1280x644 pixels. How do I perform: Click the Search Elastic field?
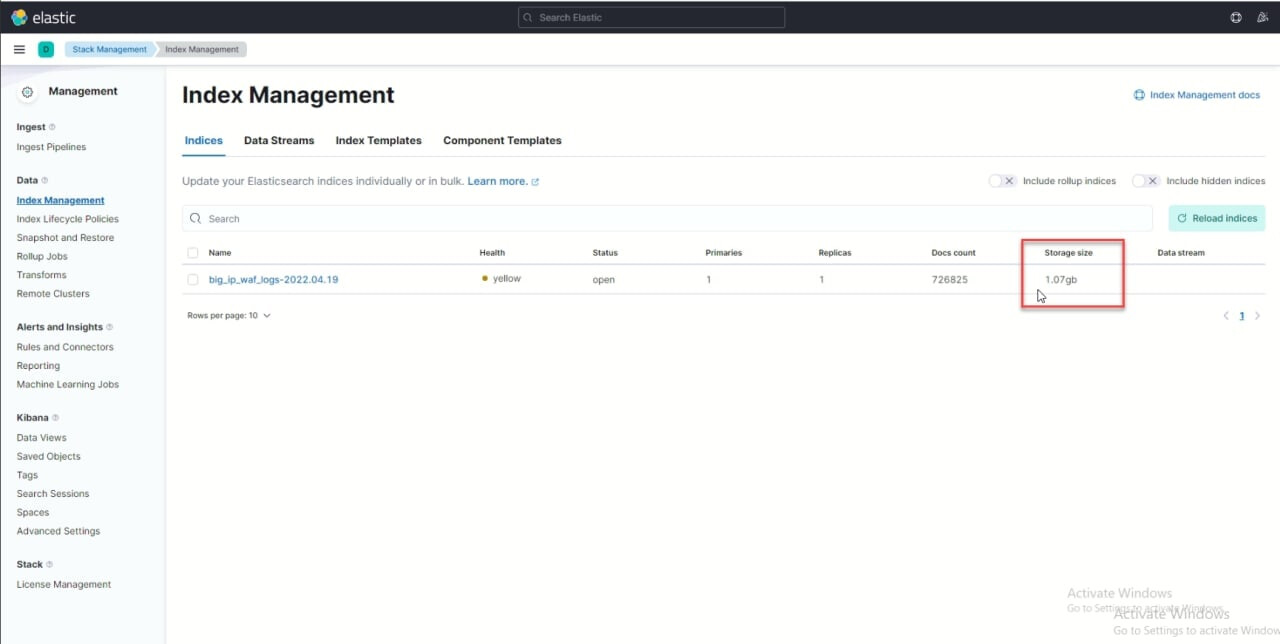click(x=651, y=17)
